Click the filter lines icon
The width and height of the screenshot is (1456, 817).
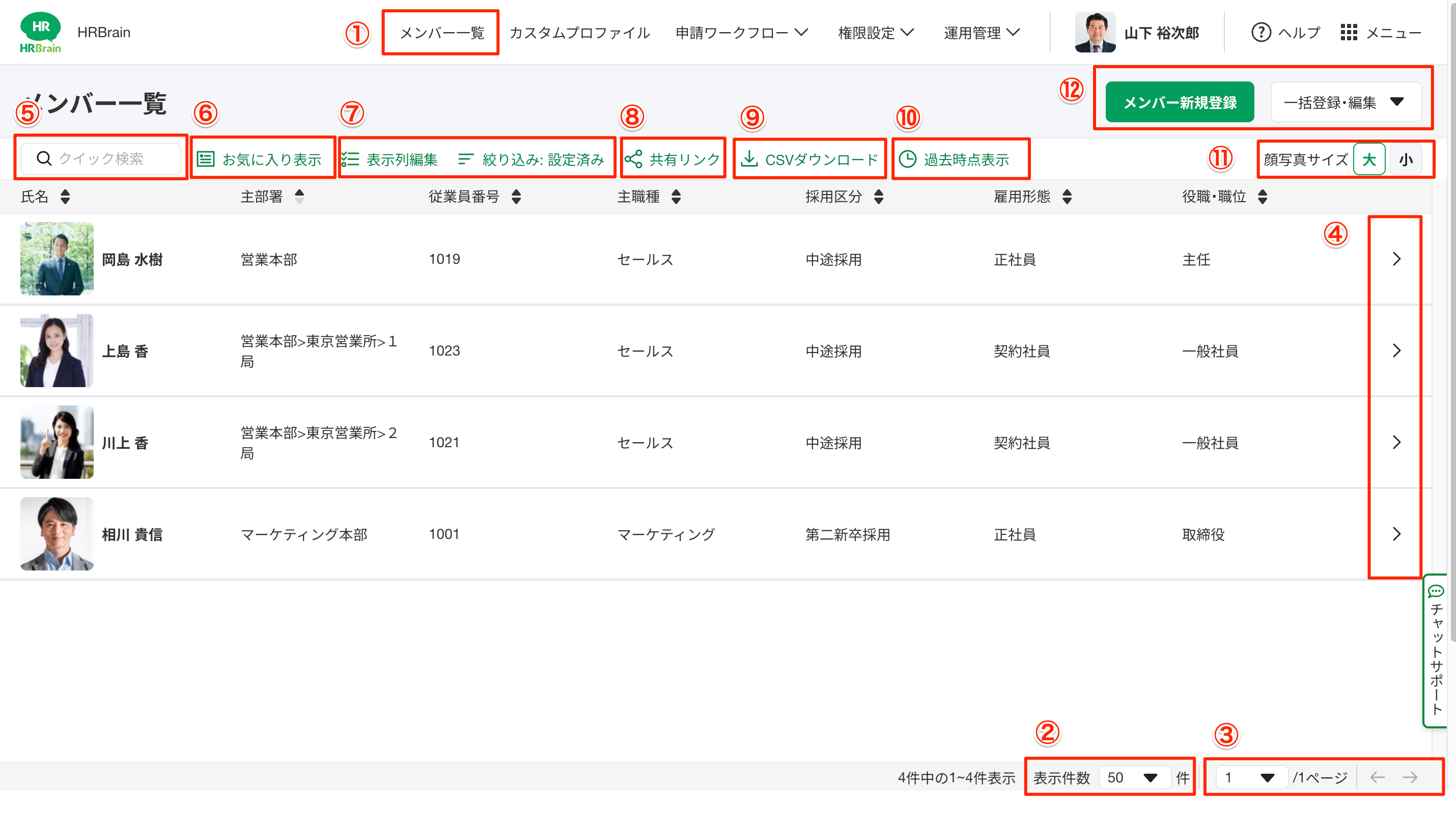[x=465, y=159]
